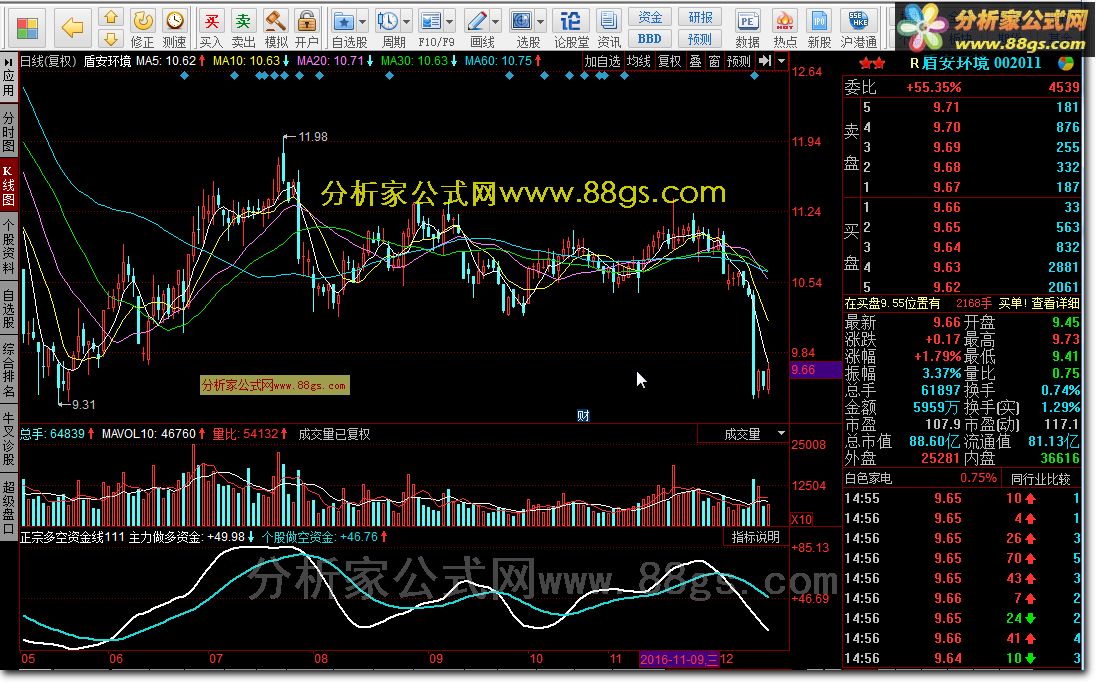
Task: Toggle the 复权 price adjustment option
Action: pyautogui.click(x=670, y=61)
